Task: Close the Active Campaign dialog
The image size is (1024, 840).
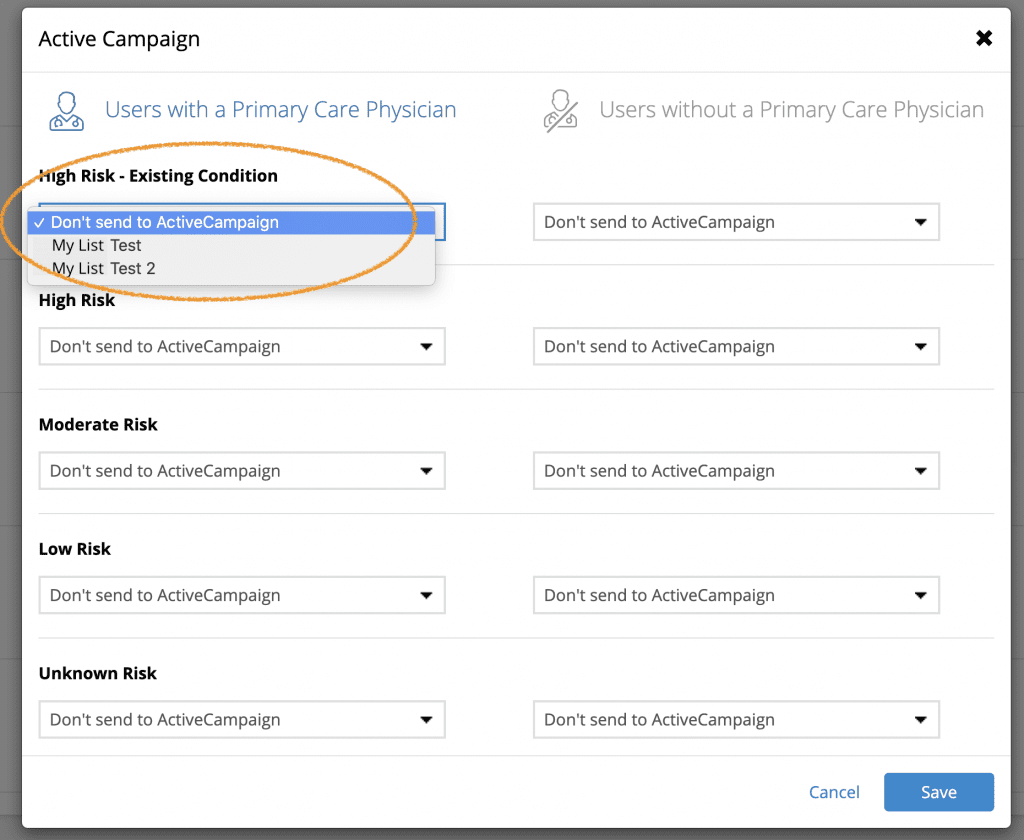Action: click(x=984, y=39)
